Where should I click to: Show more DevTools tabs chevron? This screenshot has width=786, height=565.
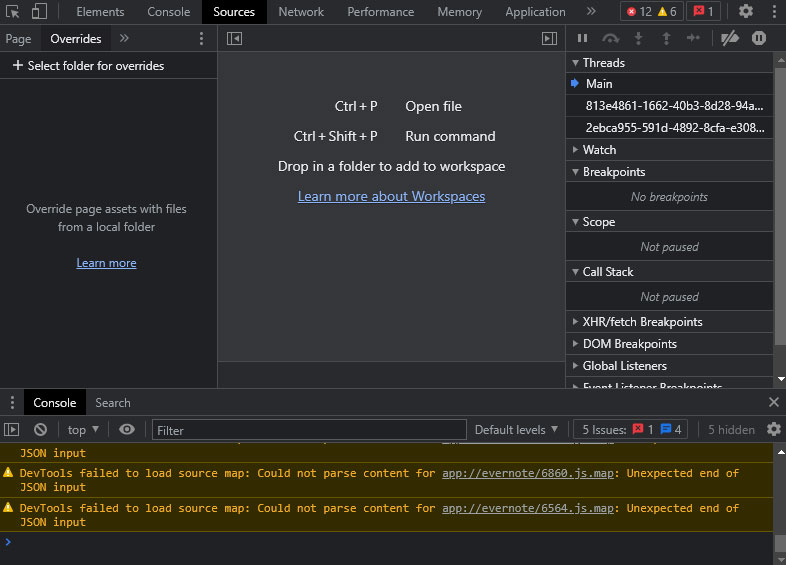click(592, 11)
